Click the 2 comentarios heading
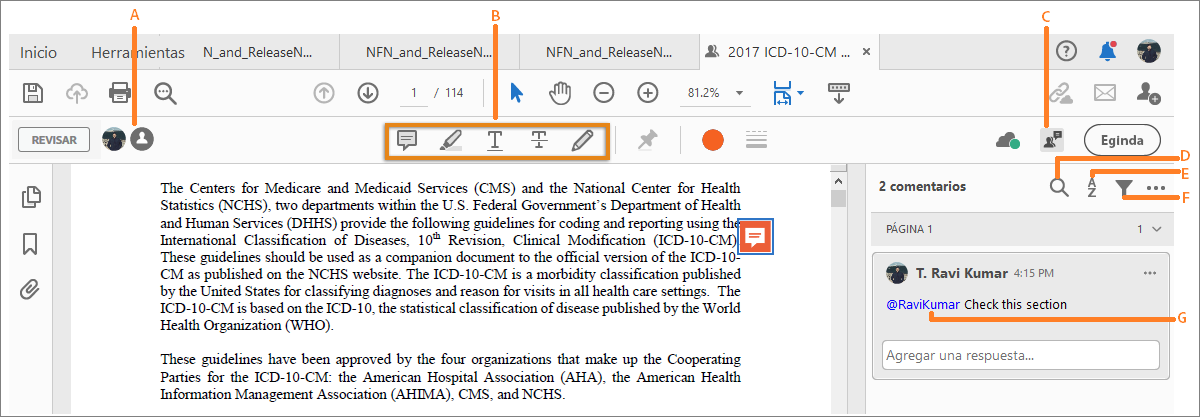Image resolution: width=1200 pixels, height=417 pixels. click(922, 186)
